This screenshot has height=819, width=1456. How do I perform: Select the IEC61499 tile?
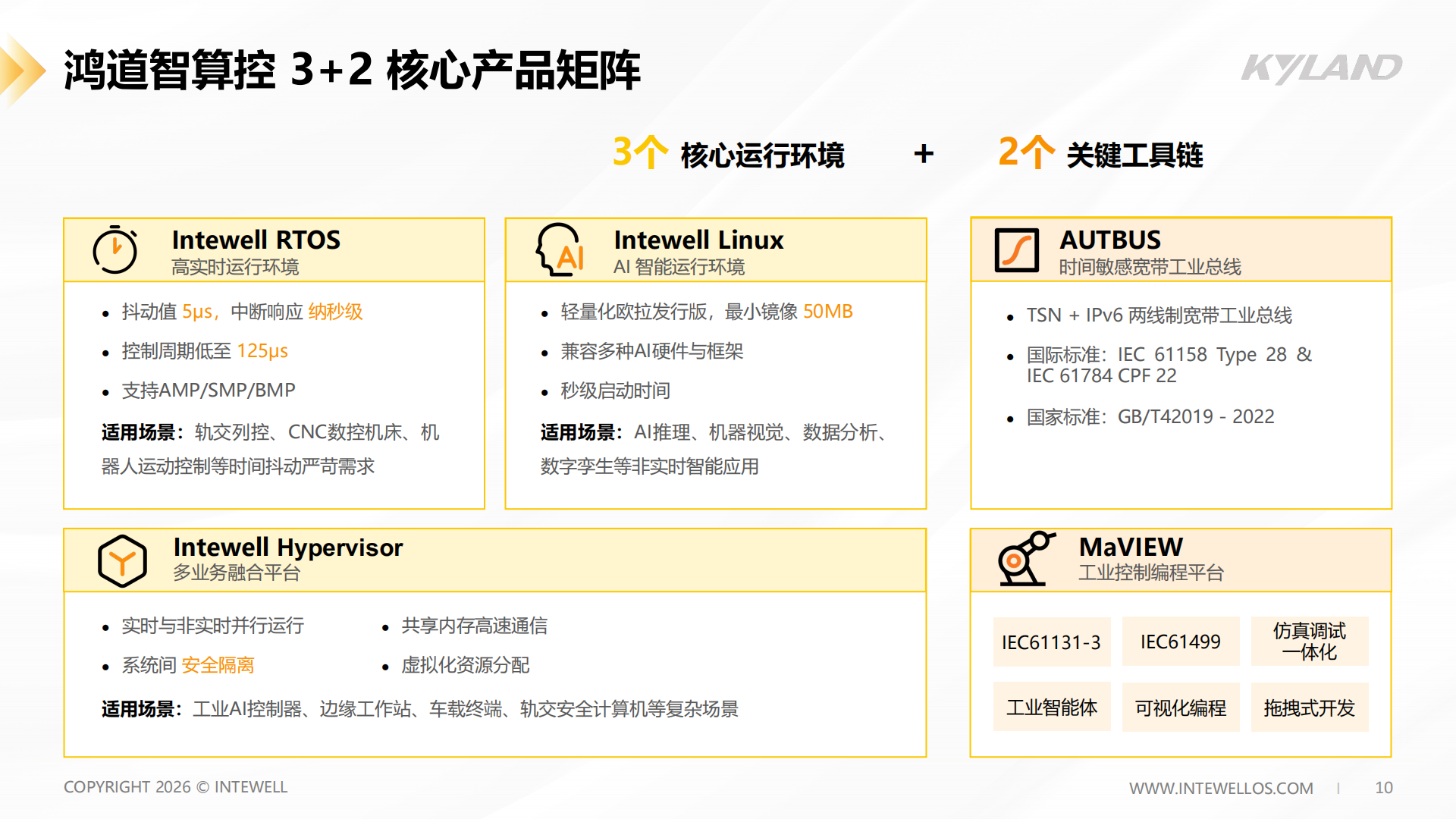[1181, 642]
